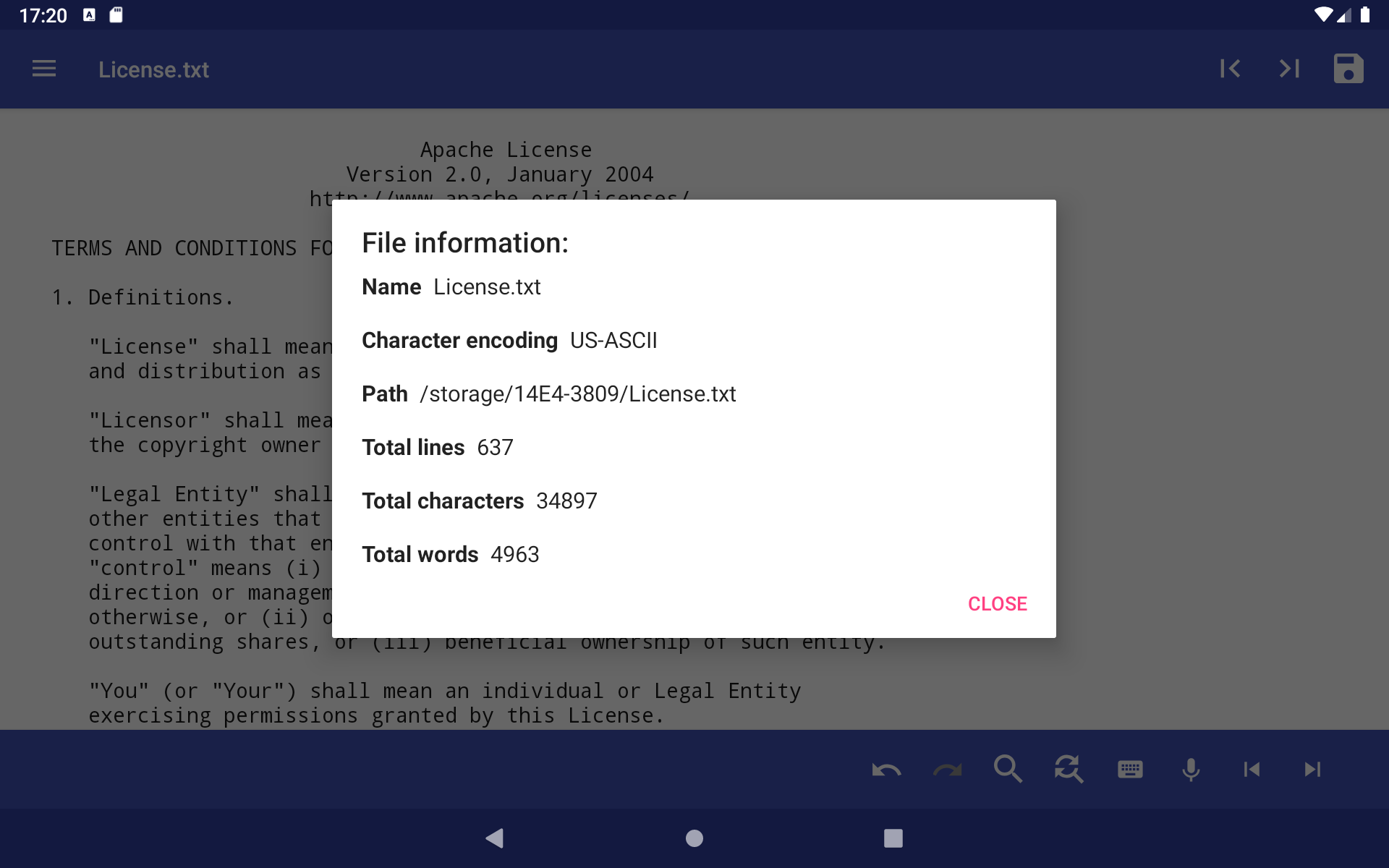Viewport: 1389px width, 868px height.
Task: Click the License.txt title in app bar
Action: tap(153, 69)
